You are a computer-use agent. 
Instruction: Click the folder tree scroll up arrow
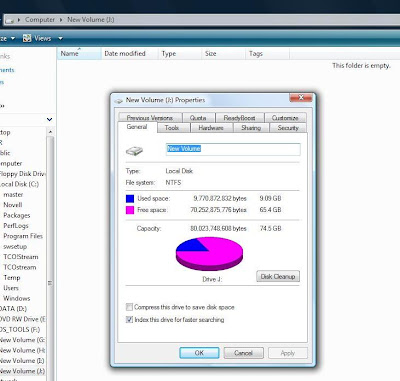tap(50, 132)
